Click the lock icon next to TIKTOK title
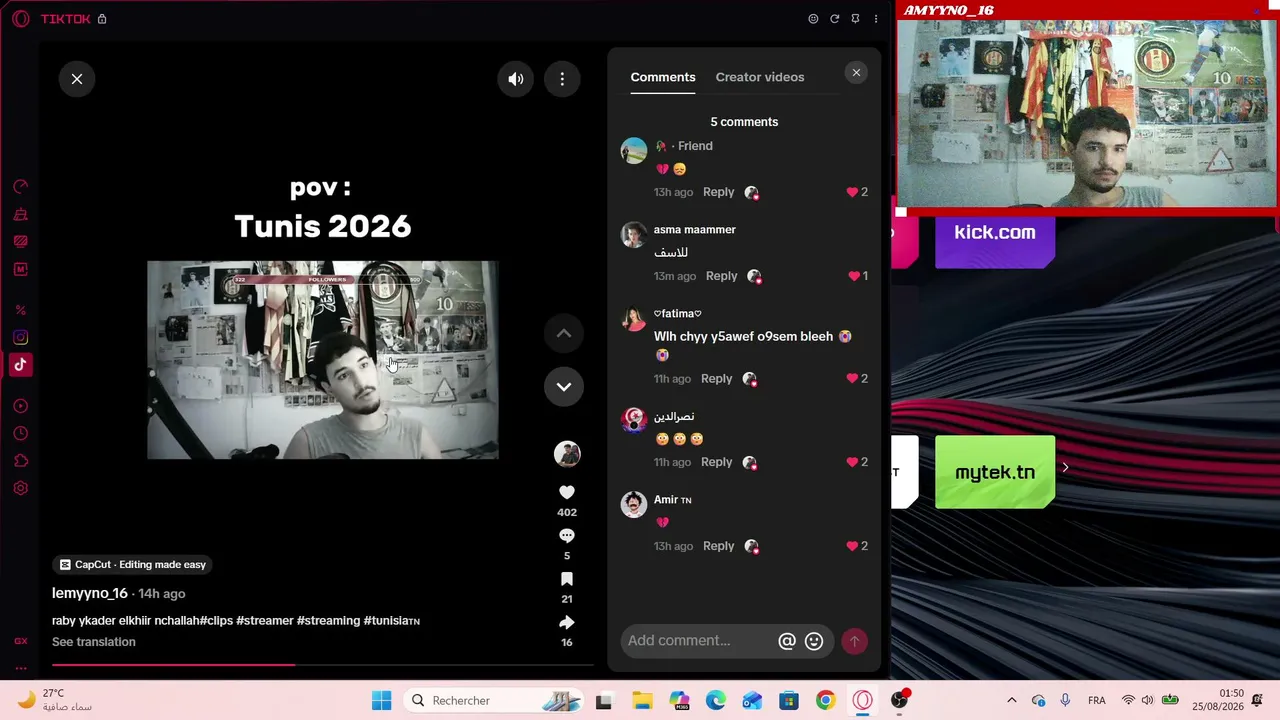The image size is (1280, 720). pyautogui.click(x=102, y=19)
